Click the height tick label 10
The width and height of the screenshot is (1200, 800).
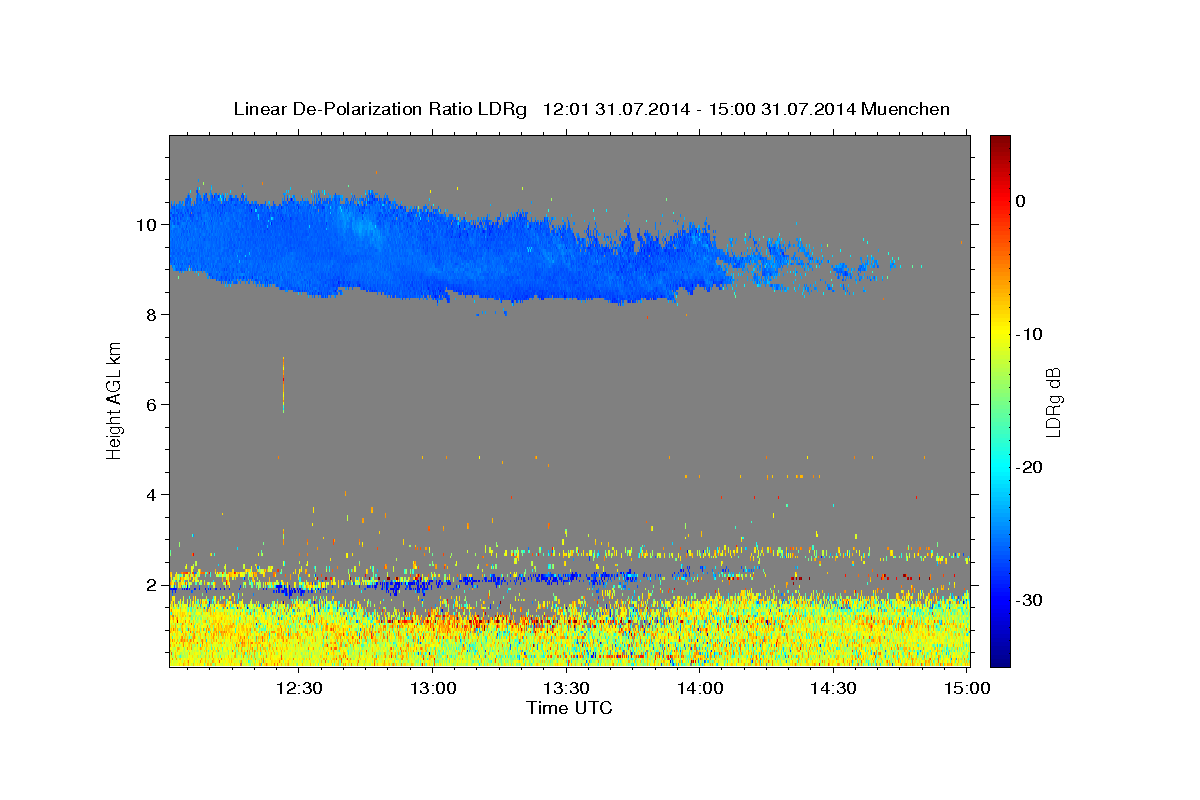148,224
